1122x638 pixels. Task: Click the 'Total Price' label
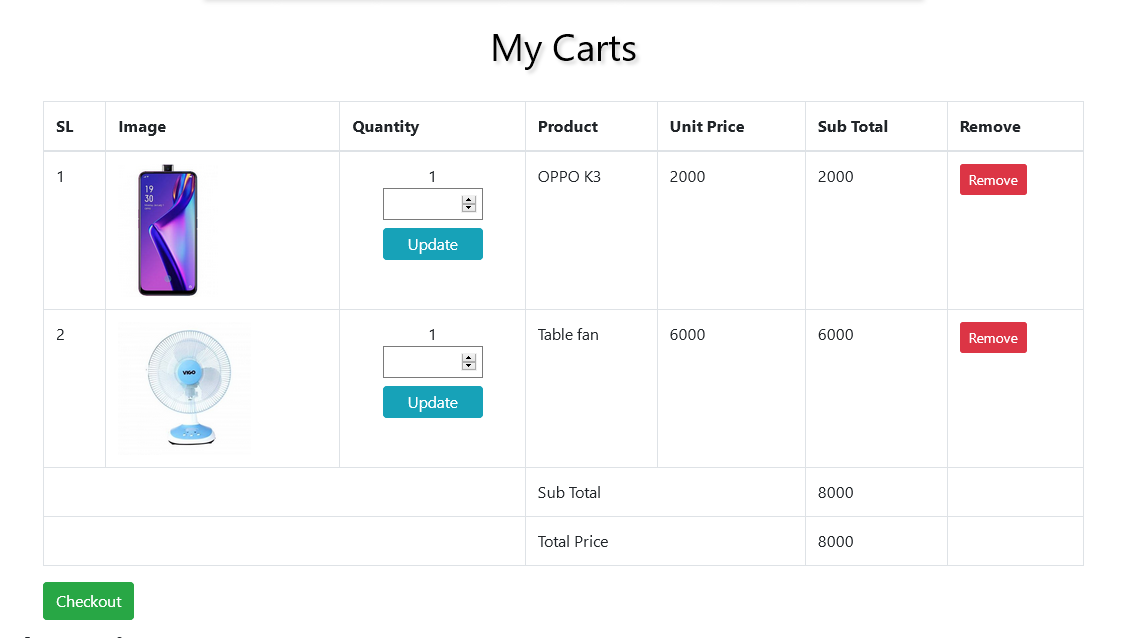point(572,541)
